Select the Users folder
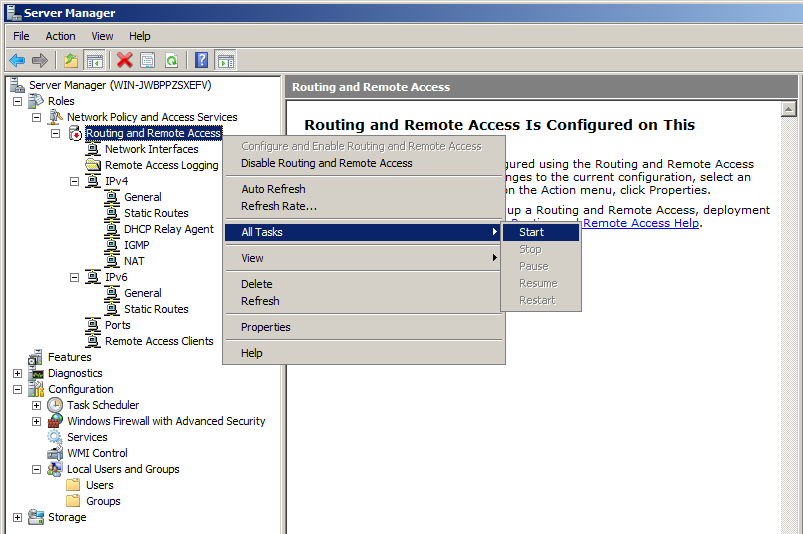803x534 pixels. tap(100, 485)
